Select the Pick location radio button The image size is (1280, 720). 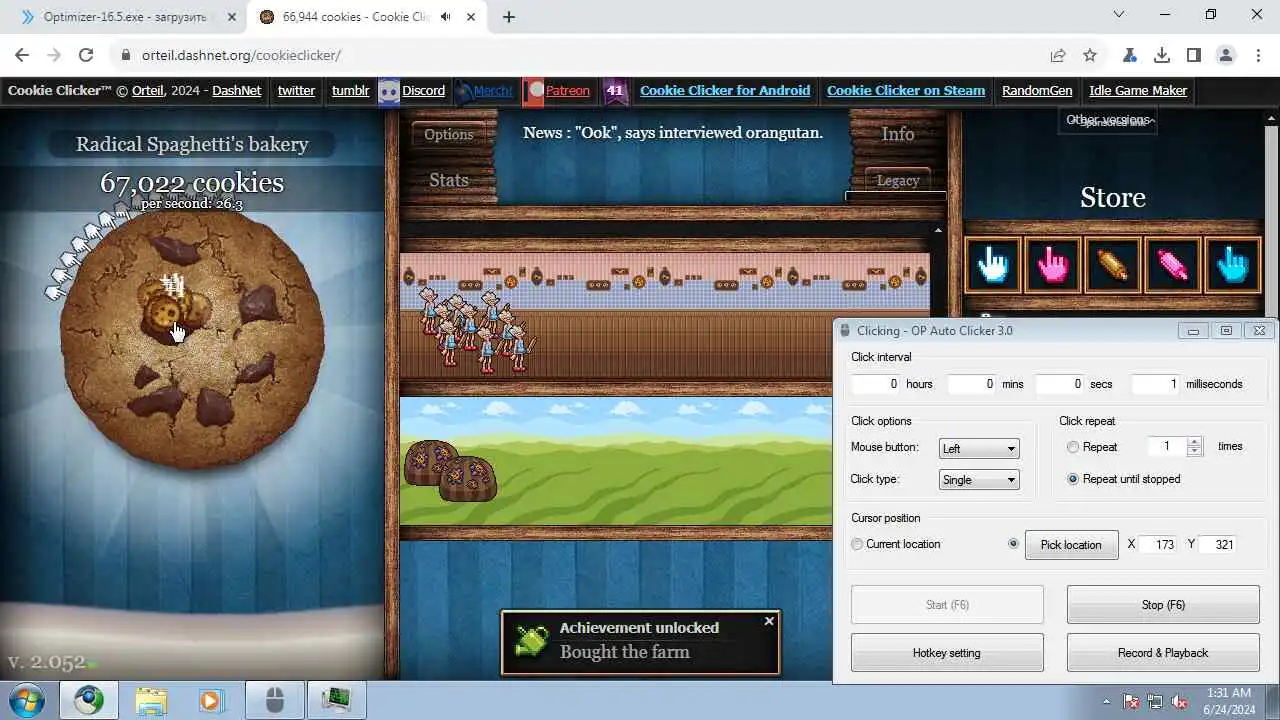point(1014,544)
